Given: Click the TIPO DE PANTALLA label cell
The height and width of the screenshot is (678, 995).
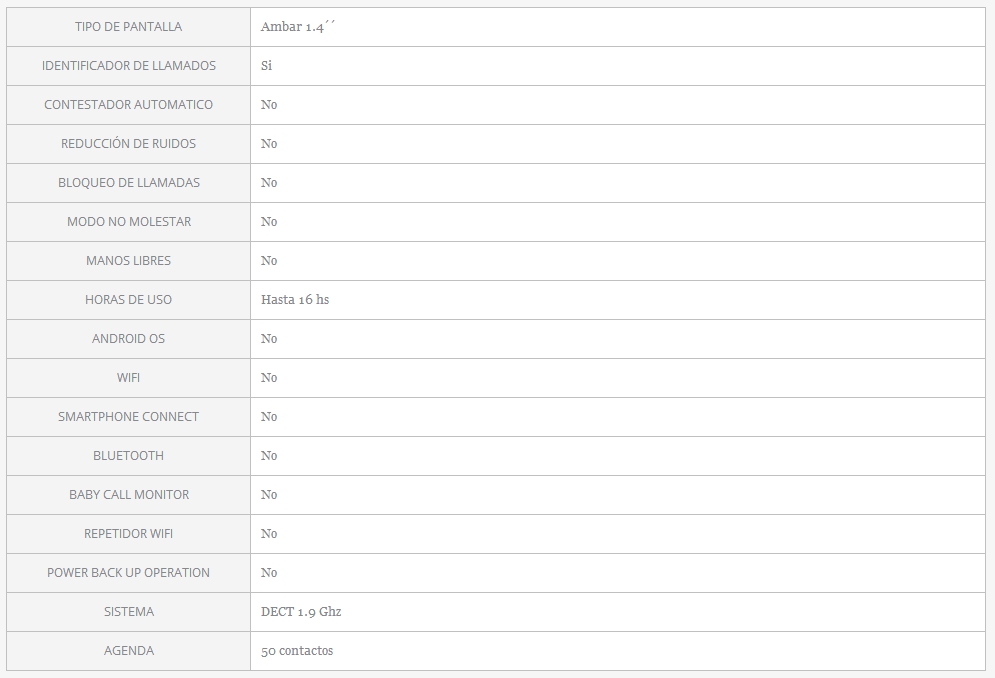Looking at the screenshot, I should point(128,27).
